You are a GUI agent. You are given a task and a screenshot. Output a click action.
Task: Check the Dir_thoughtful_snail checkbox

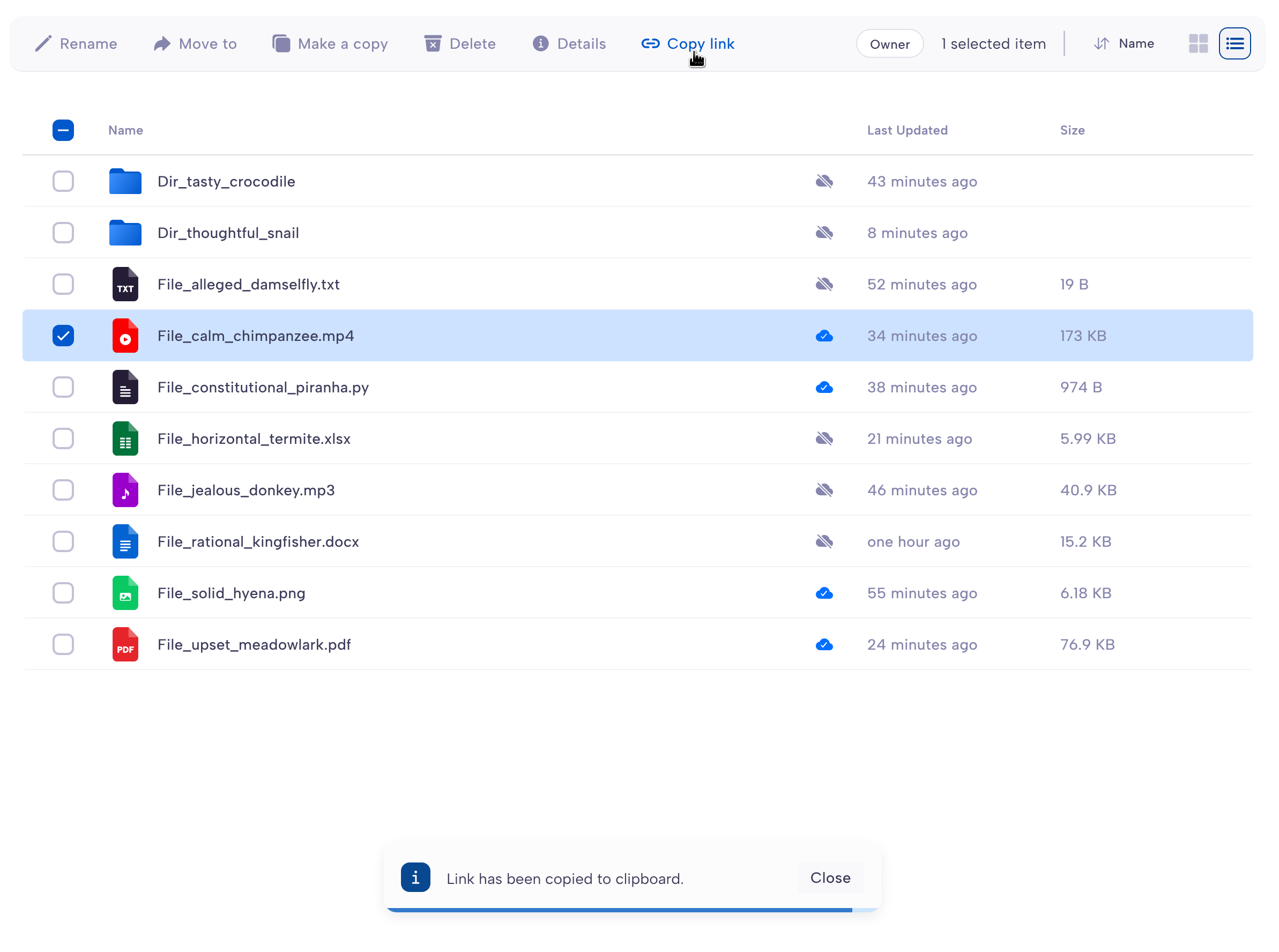tap(63, 233)
